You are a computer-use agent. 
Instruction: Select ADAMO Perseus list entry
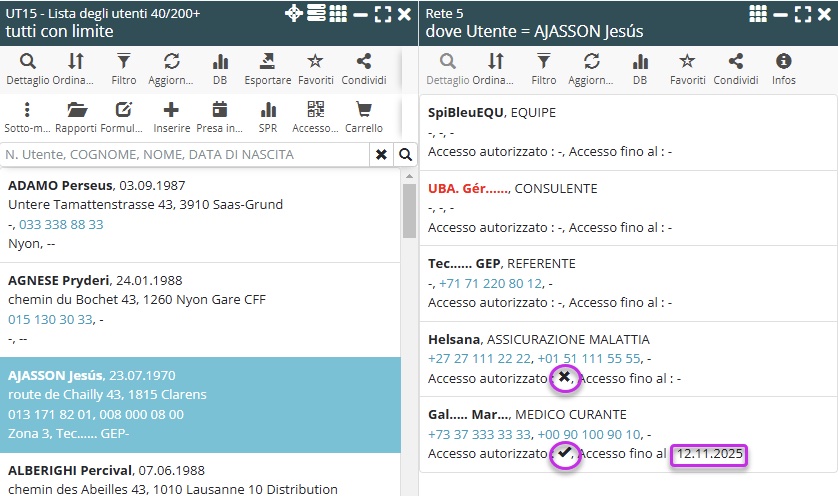pos(200,214)
